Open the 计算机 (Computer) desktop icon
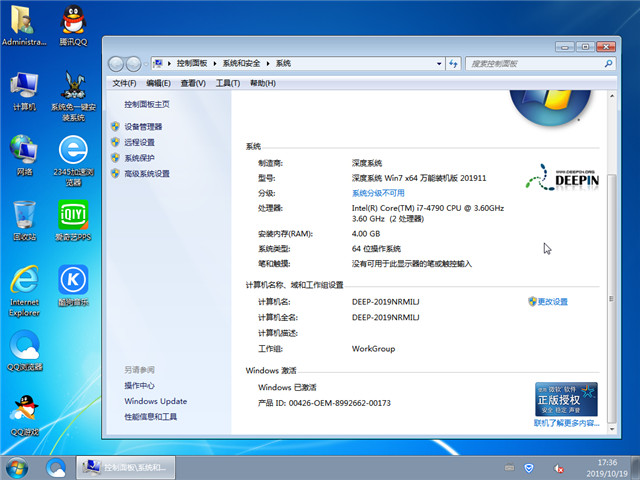The width and height of the screenshot is (640, 480). click(24, 91)
